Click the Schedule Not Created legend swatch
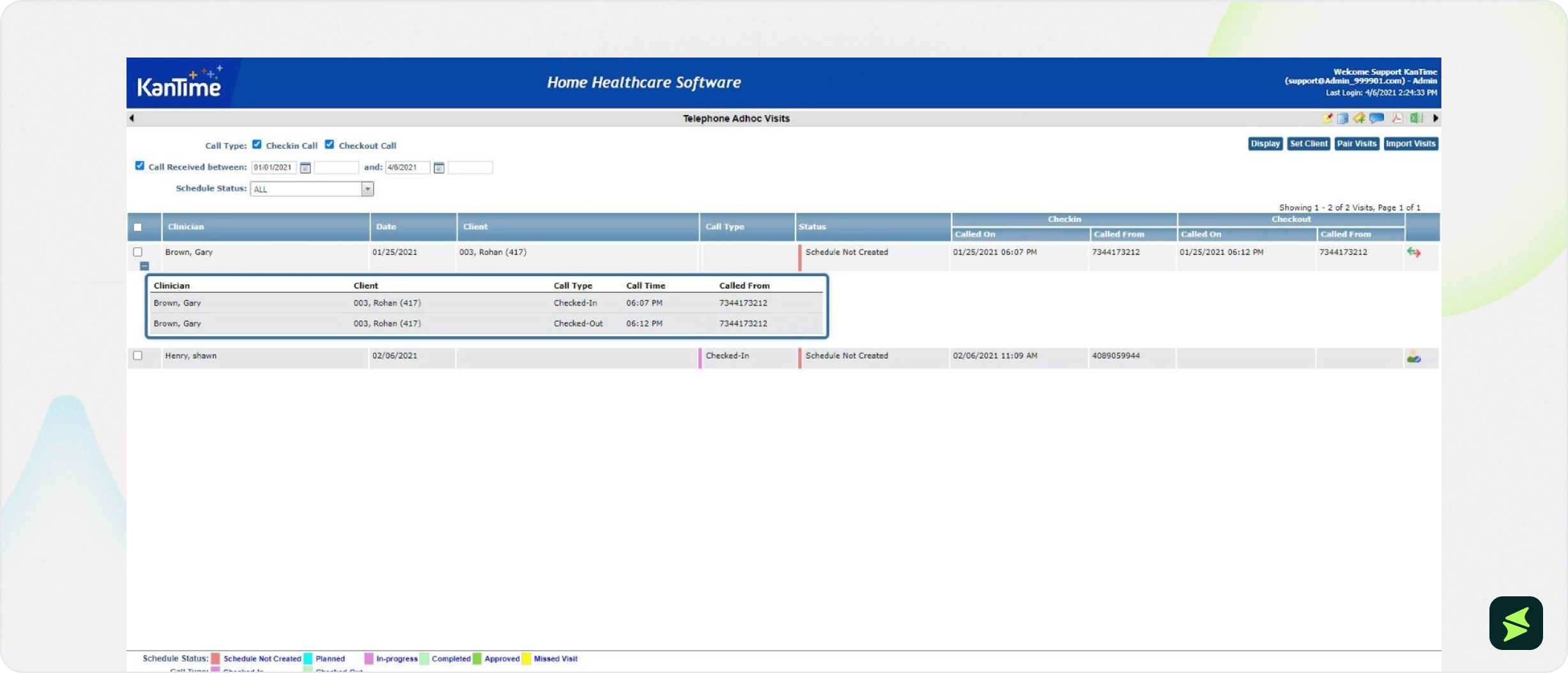This screenshot has height=673, width=1568. 216,659
